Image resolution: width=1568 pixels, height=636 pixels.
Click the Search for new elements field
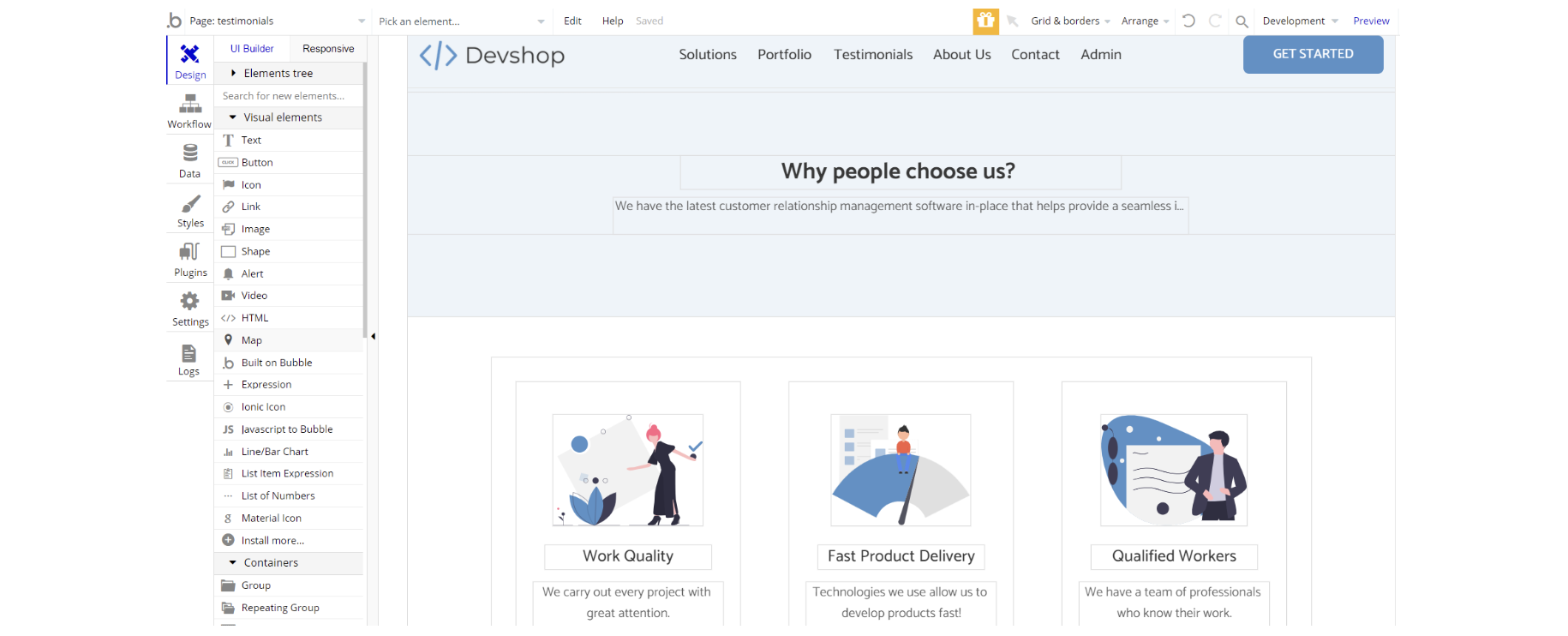click(288, 96)
